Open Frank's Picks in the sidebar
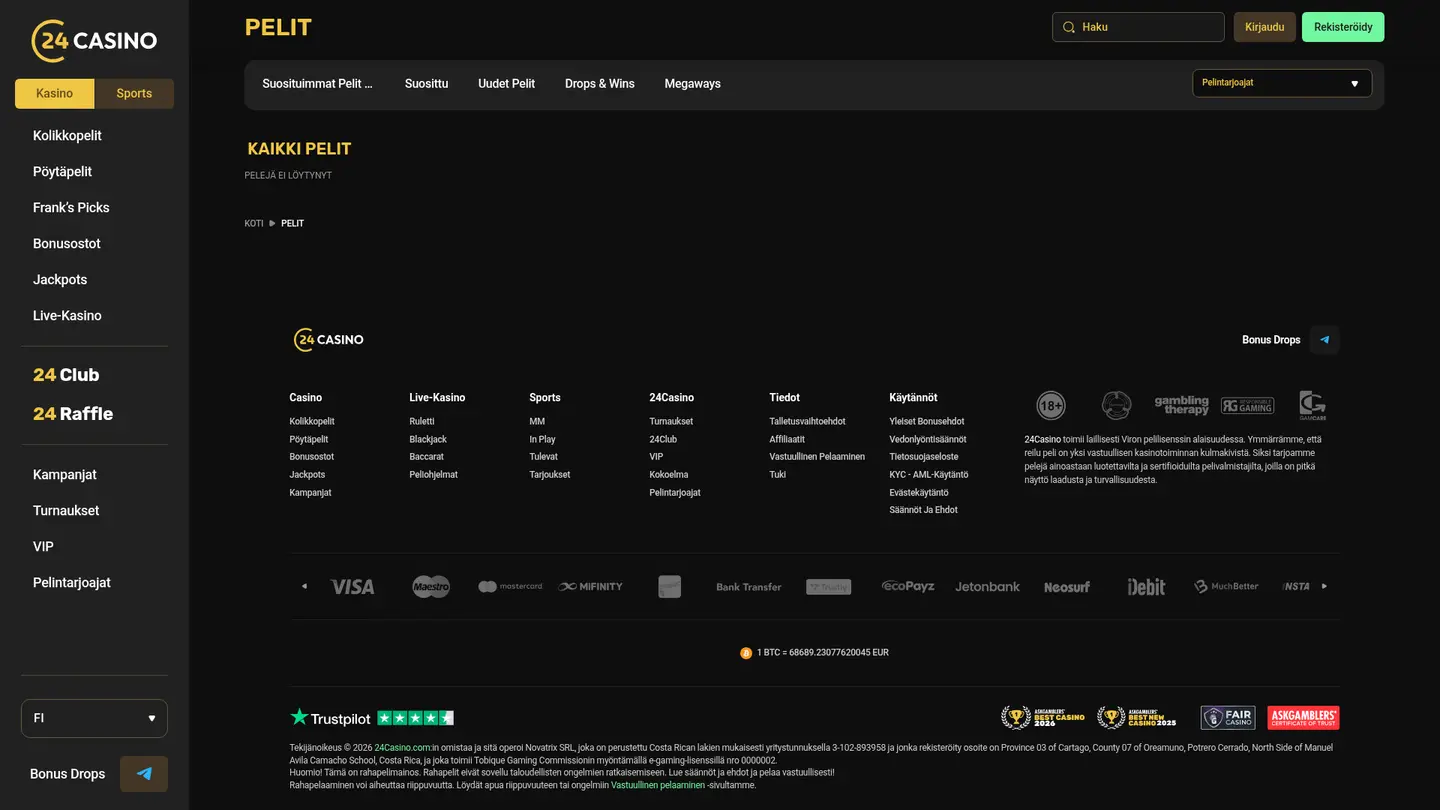Viewport: 1440px width, 810px height. pos(71,208)
